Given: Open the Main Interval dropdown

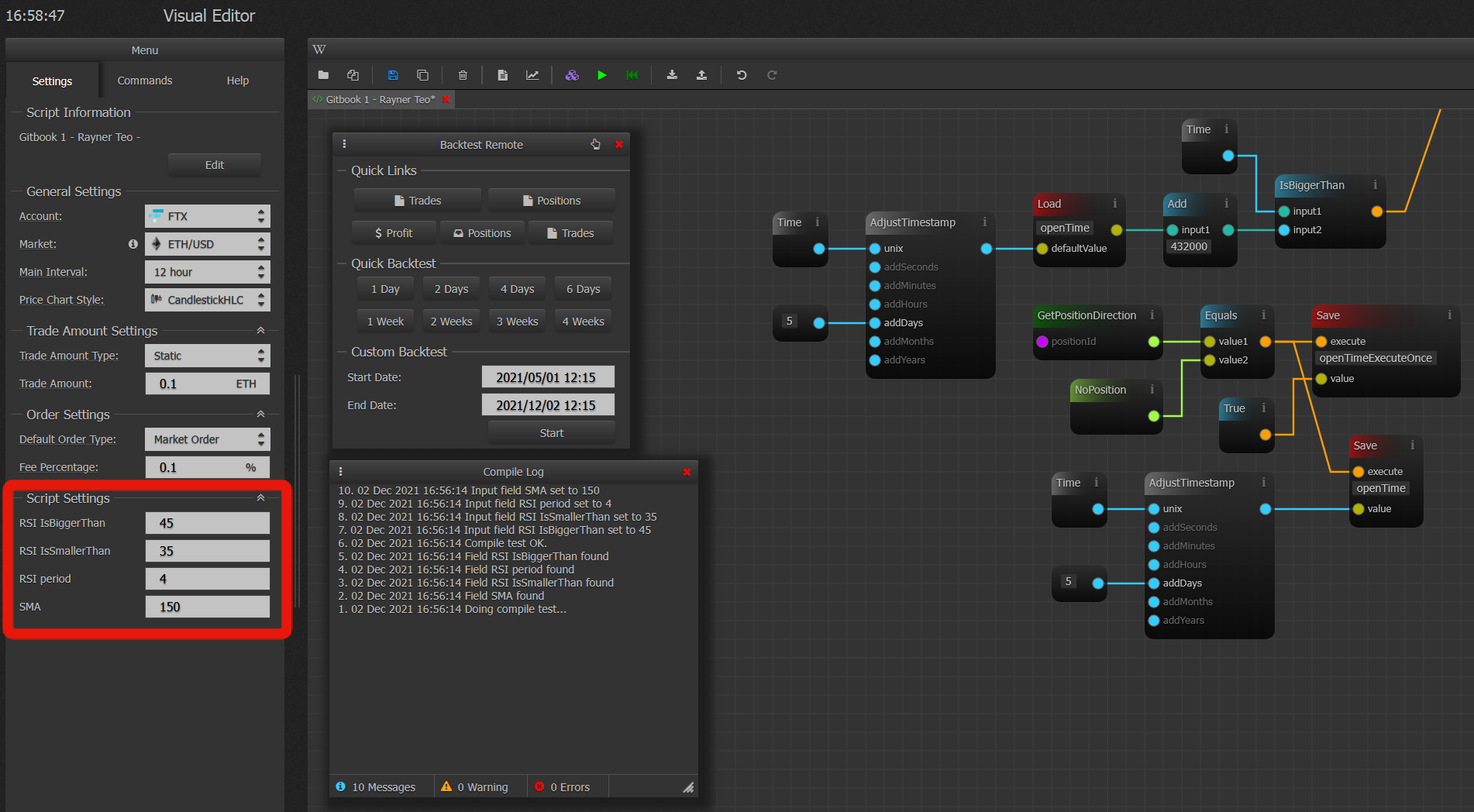Looking at the screenshot, I should [207, 272].
